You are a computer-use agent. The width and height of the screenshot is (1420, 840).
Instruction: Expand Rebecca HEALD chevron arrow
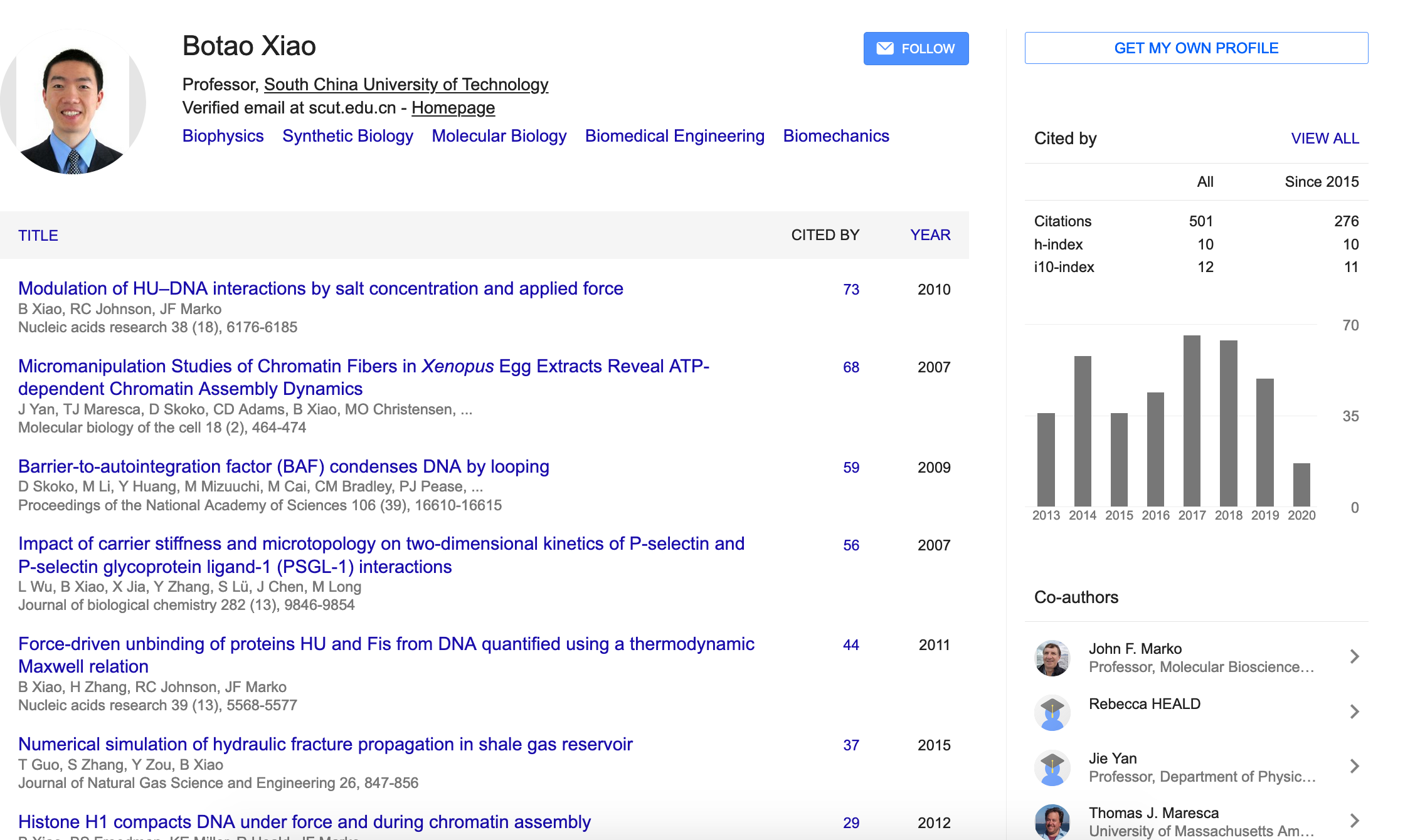tap(1354, 711)
